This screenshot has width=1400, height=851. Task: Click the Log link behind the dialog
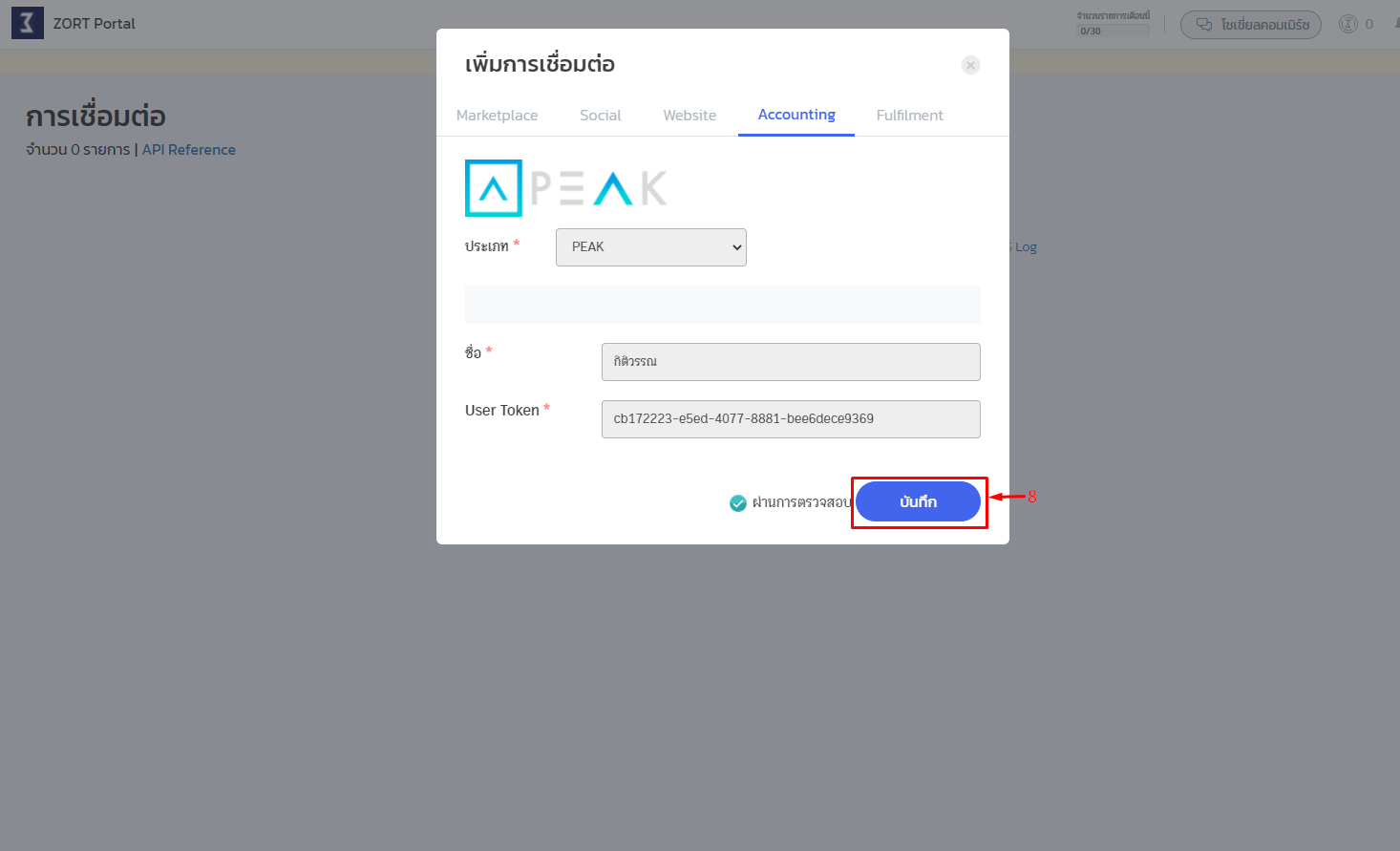[x=1026, y=247]
